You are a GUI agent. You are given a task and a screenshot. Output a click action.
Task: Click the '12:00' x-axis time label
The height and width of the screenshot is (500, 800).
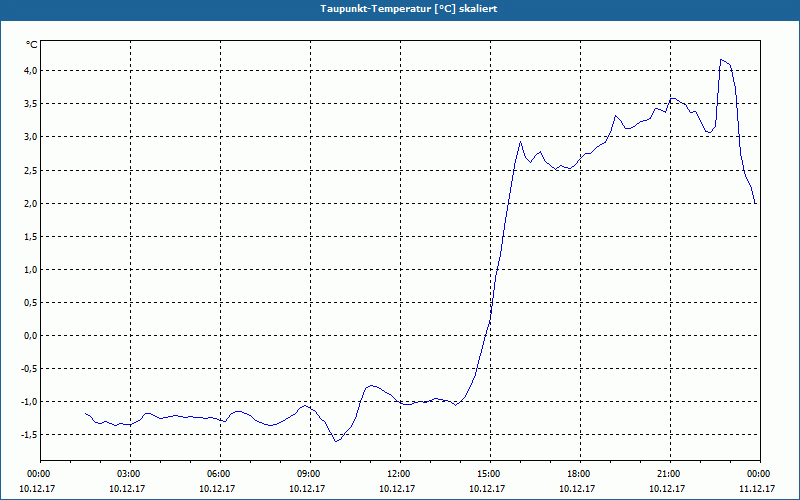pos(398,474)
